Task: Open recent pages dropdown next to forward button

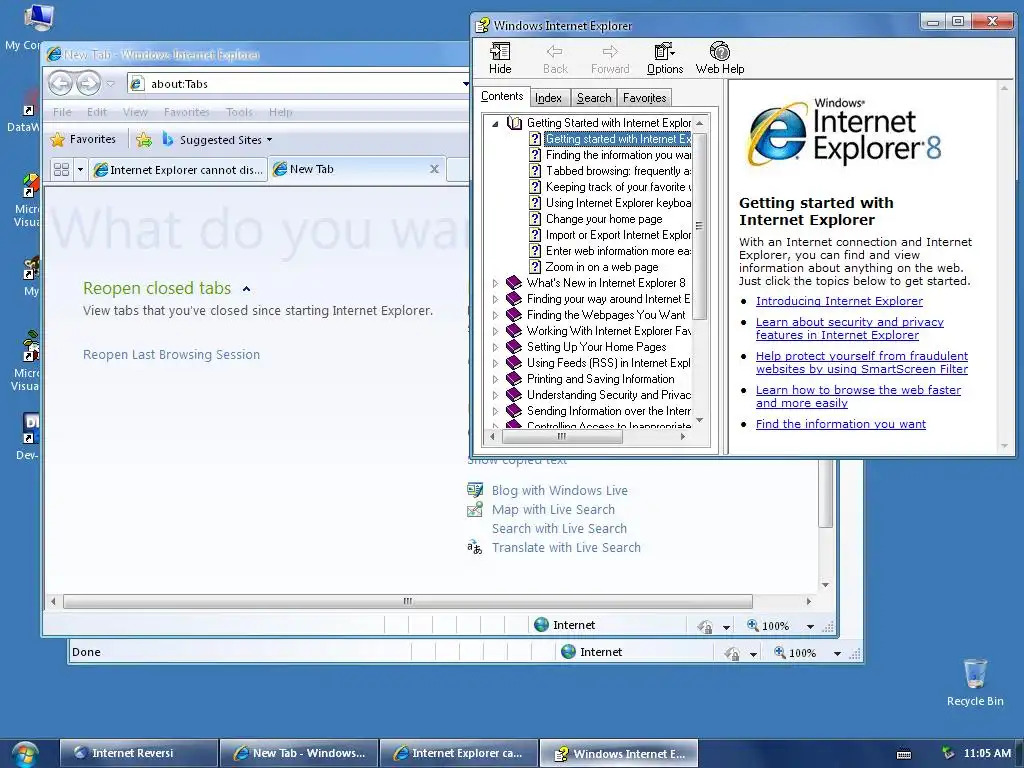Action: [110, 84]
